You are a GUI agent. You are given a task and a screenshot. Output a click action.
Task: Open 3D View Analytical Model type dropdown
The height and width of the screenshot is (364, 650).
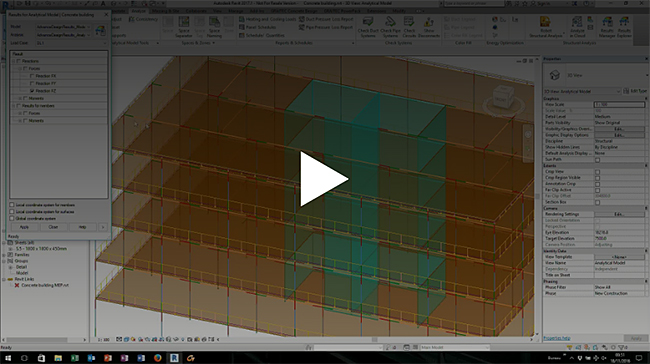coord(582,91)
